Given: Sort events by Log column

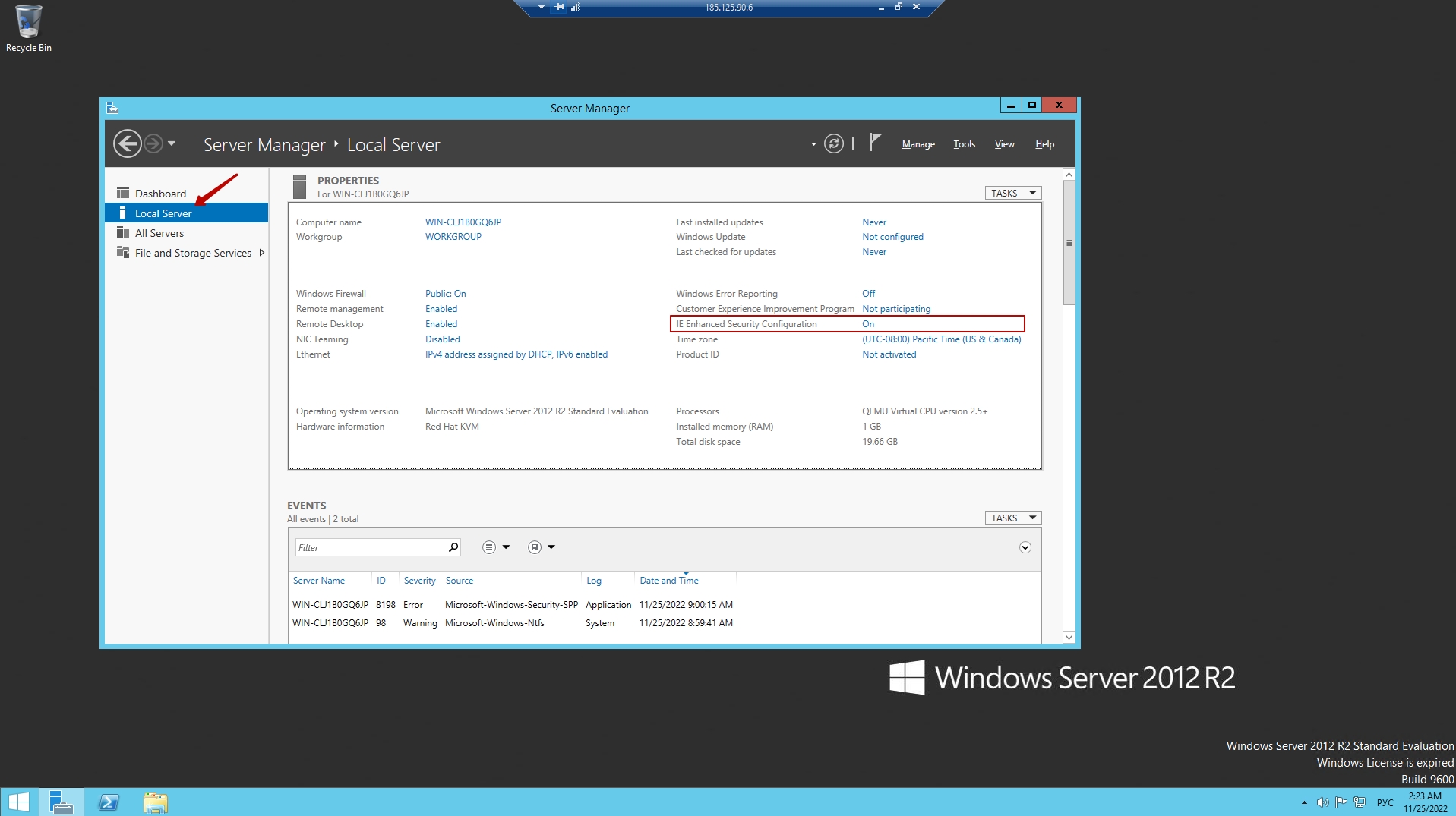Looking at the screenshot, I should (x=594, y=581).
